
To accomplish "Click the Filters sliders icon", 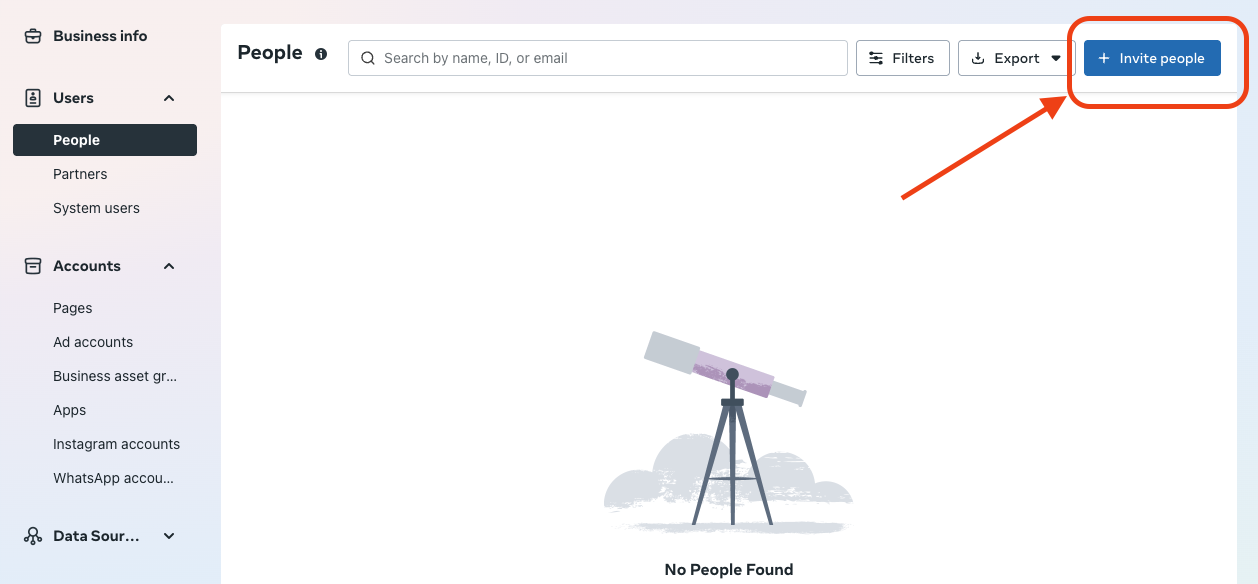I will coord(876,58).
